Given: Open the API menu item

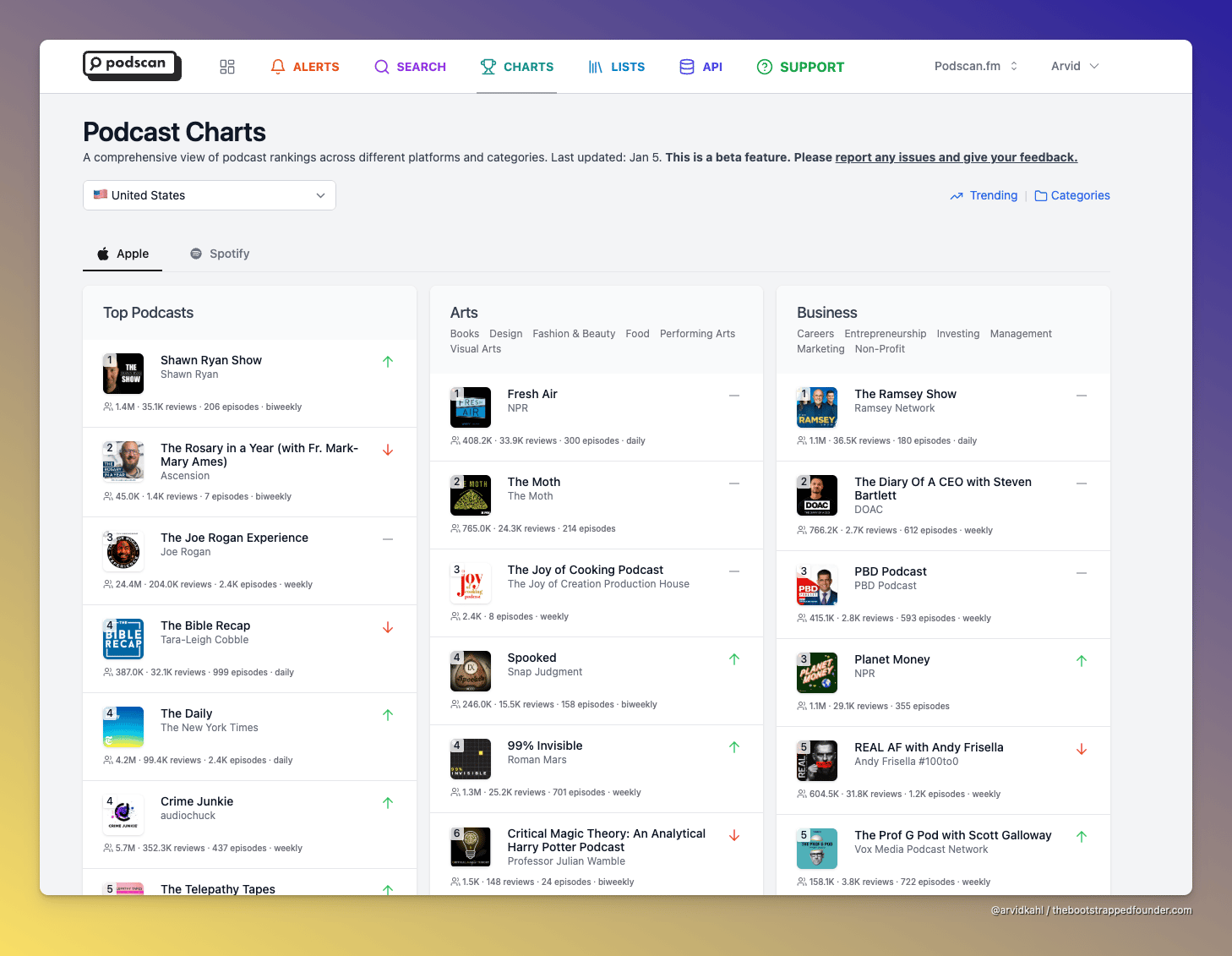Looking at the screenshot, I should [x=701, y=67].
